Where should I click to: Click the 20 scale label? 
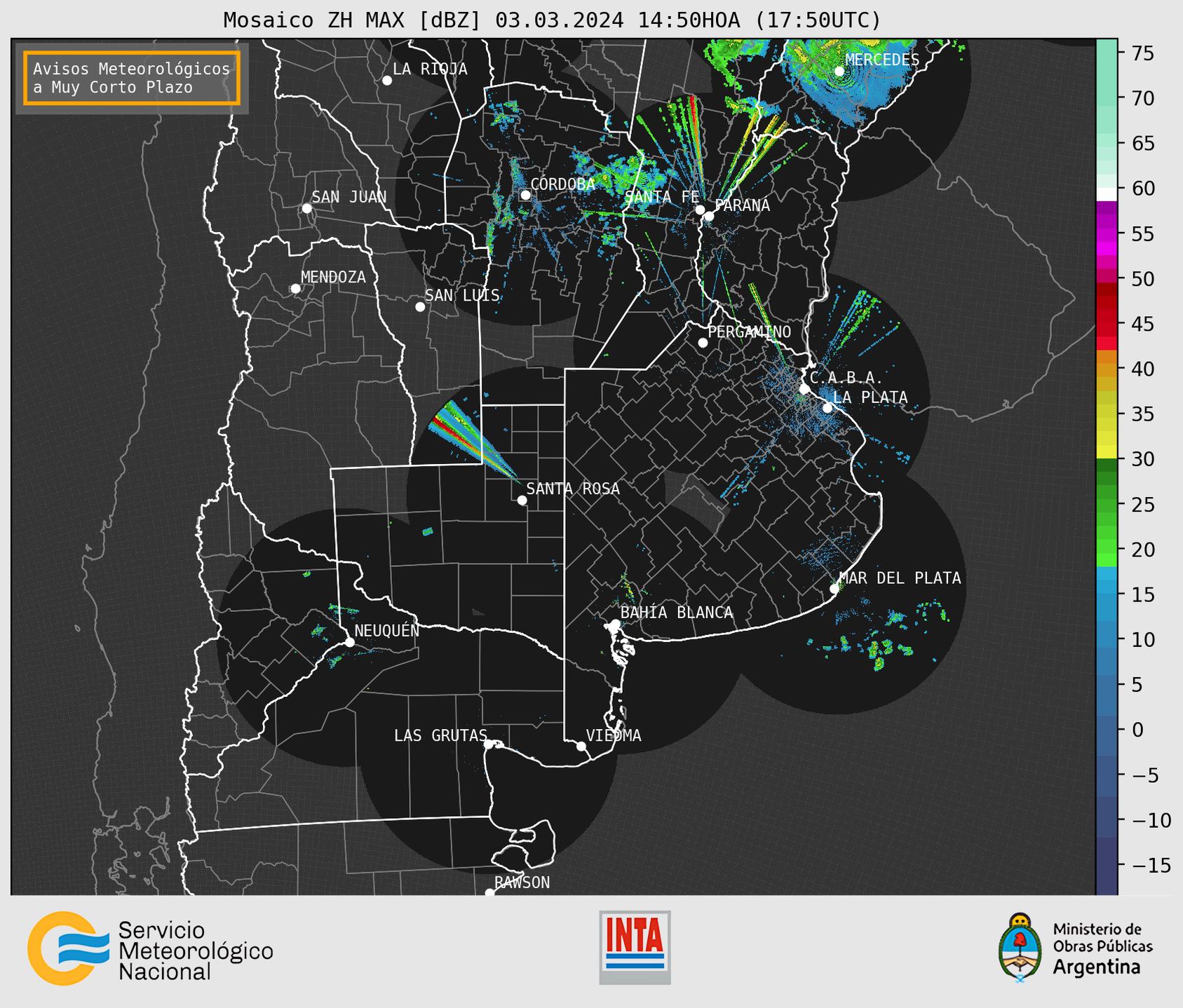(x=1143, y=550)
